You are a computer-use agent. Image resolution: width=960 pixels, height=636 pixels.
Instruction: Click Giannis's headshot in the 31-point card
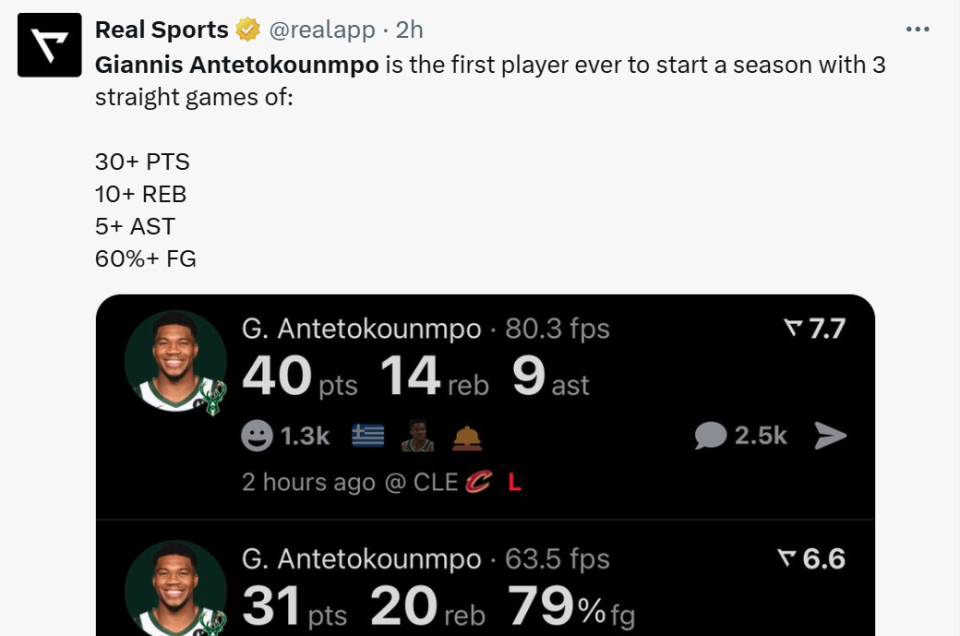[175, 590]
